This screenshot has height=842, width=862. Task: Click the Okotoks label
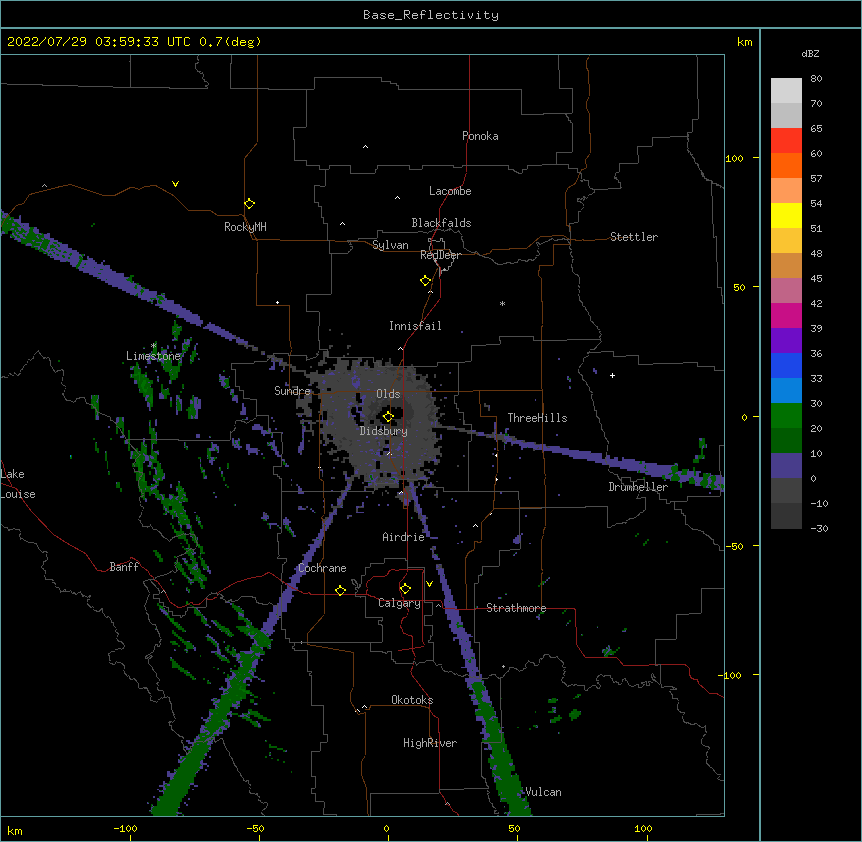[412, 700]
